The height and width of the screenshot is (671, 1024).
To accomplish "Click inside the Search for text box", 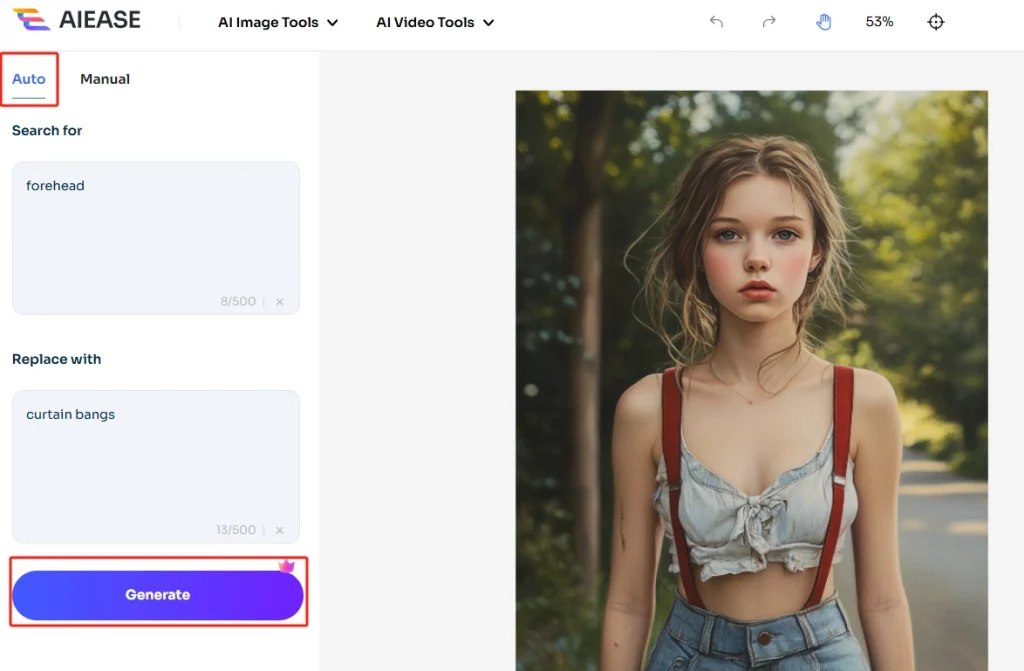I will pyautogui.click(x=155, y=230).
